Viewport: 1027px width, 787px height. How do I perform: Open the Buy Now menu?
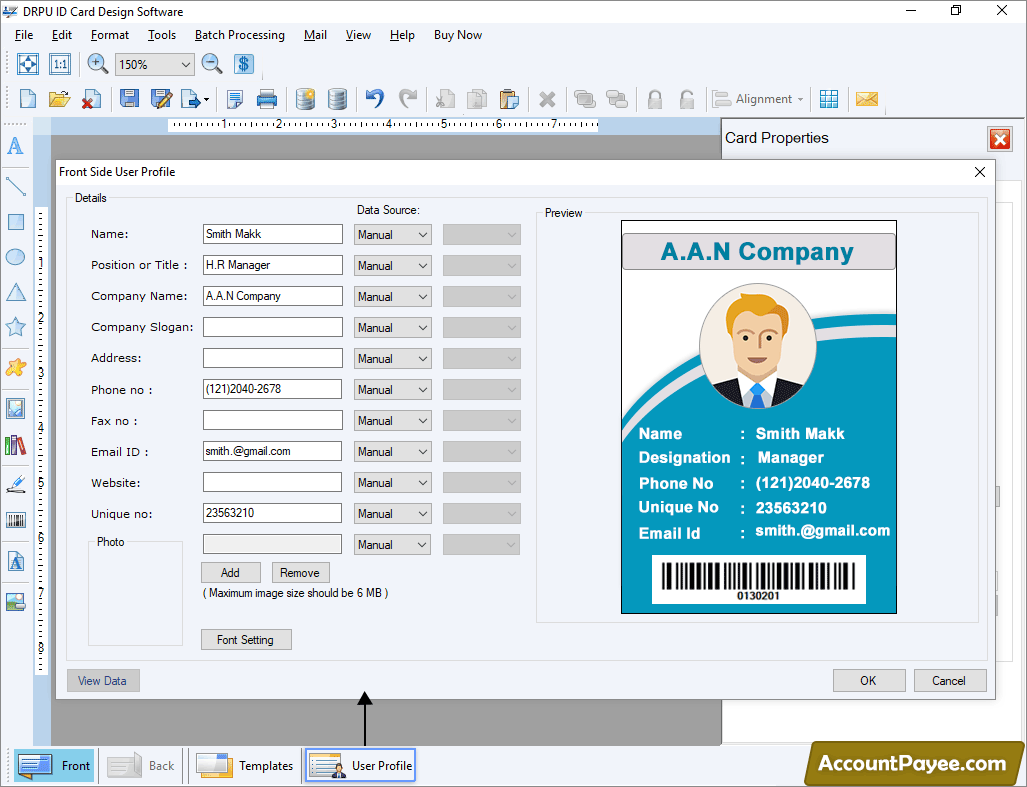click(458, 35)
